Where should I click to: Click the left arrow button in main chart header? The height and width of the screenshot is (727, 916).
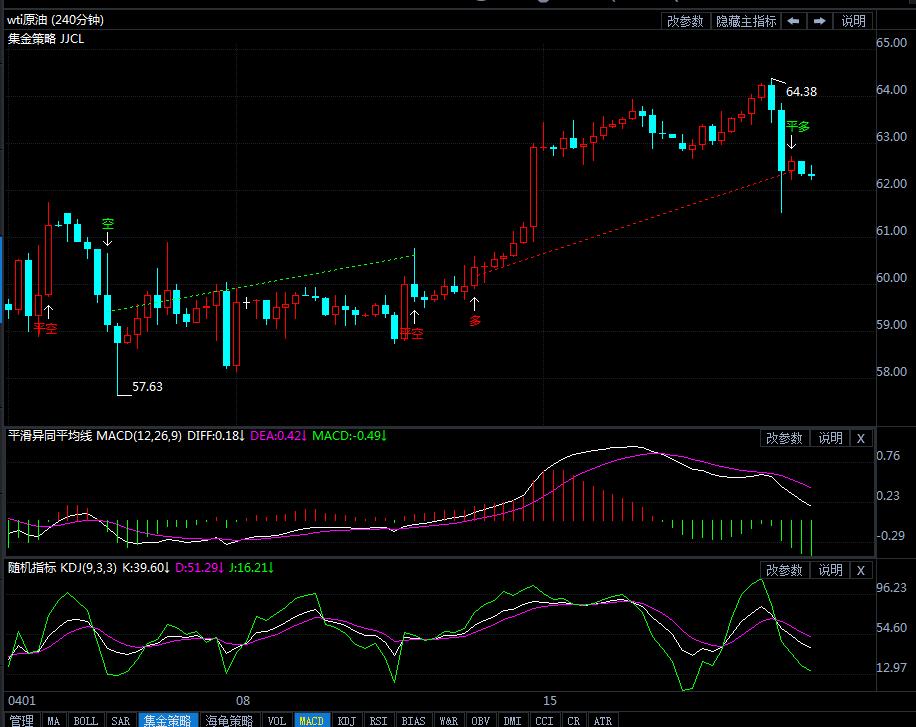(x=793, y=21)
